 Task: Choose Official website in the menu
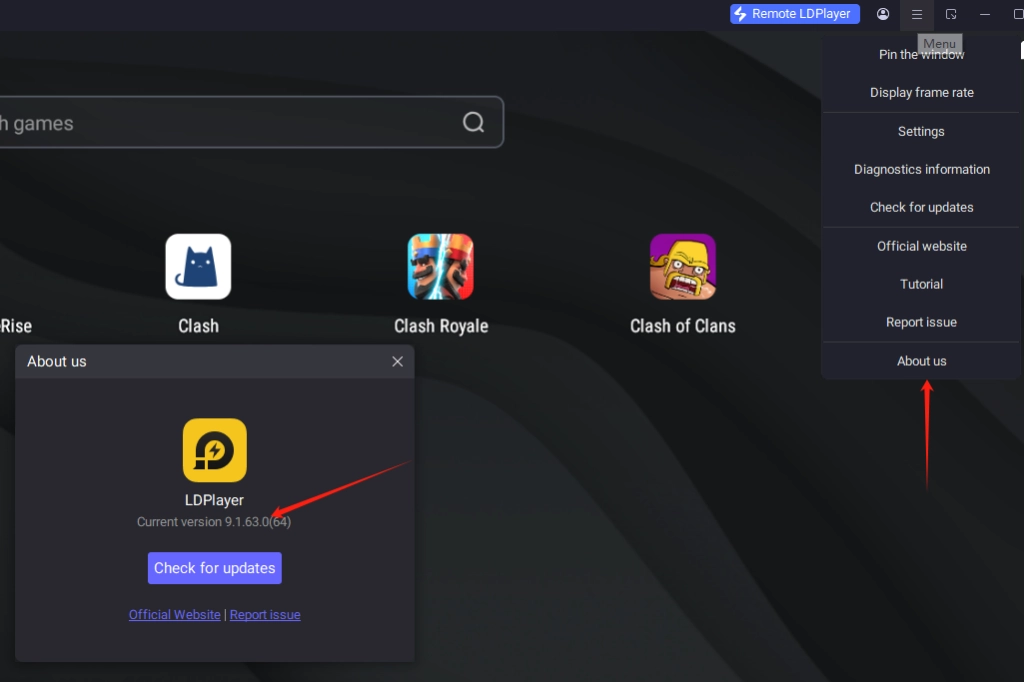[921, 246]
